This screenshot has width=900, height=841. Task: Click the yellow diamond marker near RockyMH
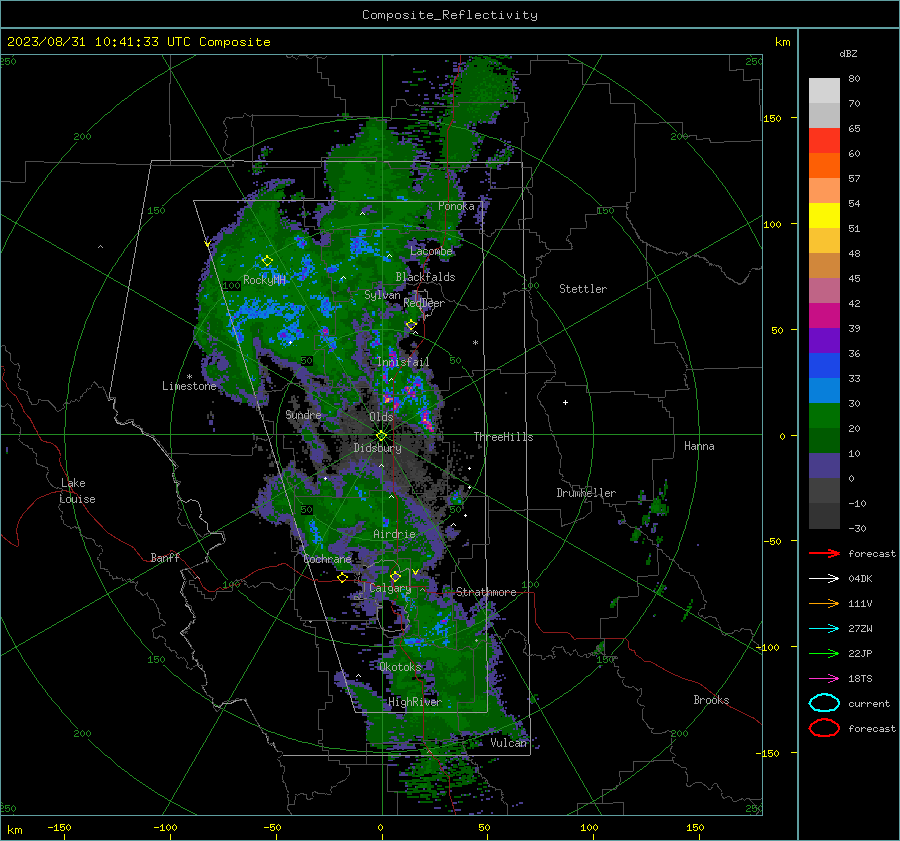[267, 261]
